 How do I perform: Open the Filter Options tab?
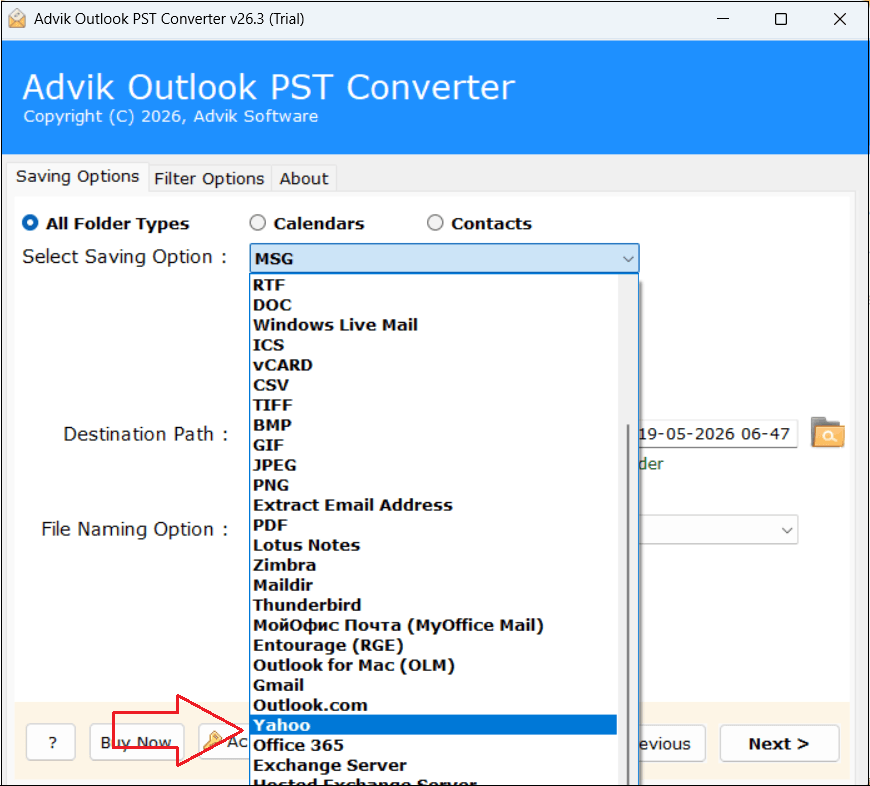point(209,179)
